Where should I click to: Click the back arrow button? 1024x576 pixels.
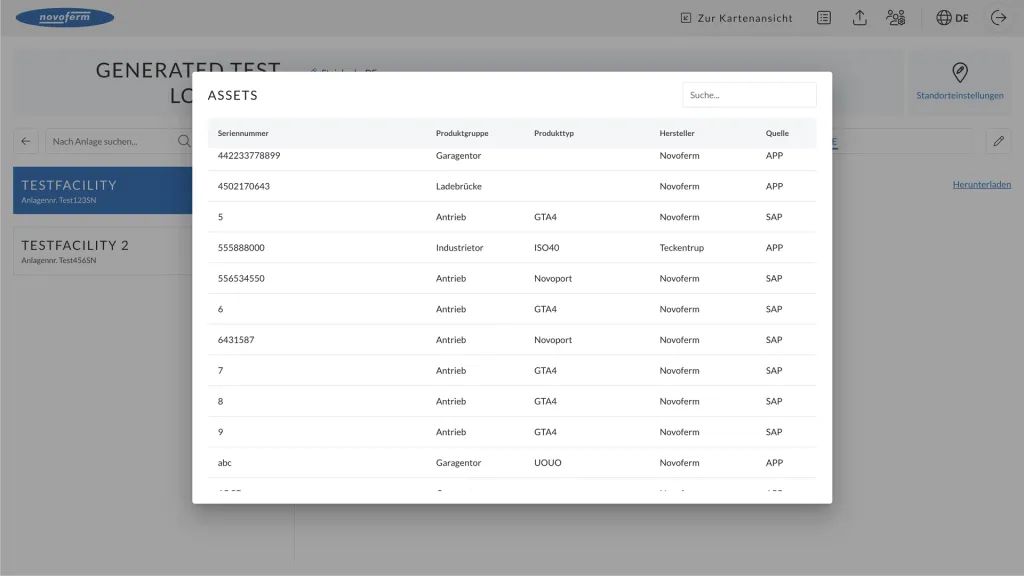pos(26,141)
